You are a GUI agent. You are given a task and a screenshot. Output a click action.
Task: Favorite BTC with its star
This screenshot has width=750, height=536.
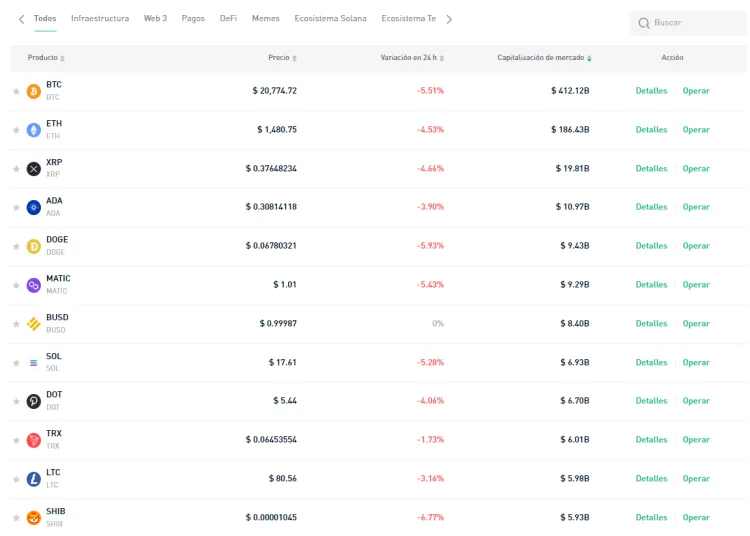16,91
